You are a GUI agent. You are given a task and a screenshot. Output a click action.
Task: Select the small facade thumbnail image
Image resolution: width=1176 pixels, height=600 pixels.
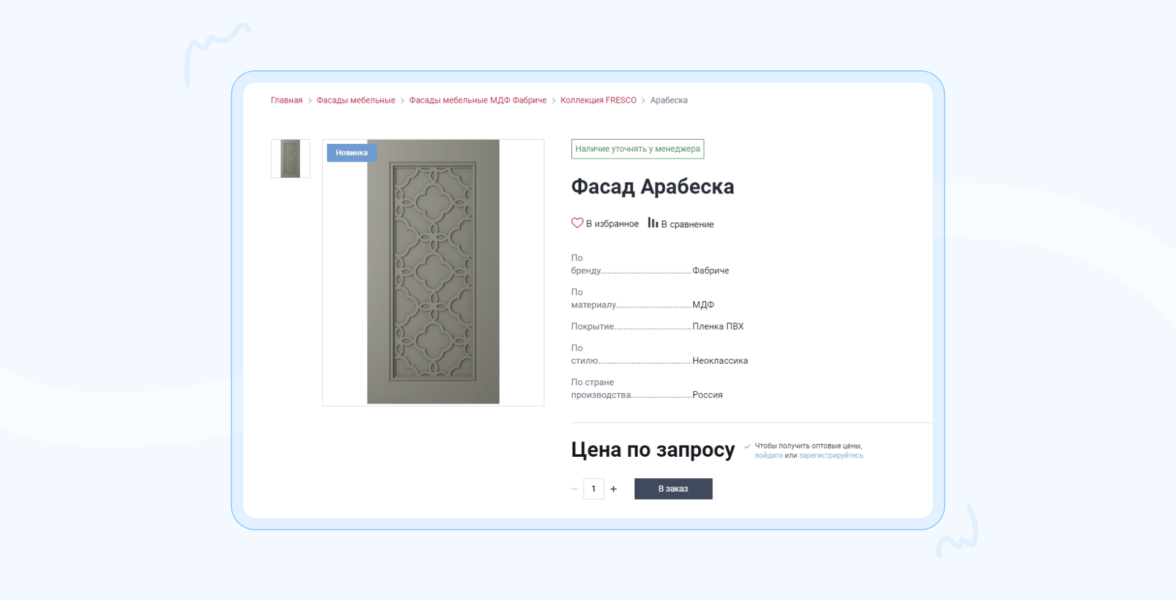290,159
